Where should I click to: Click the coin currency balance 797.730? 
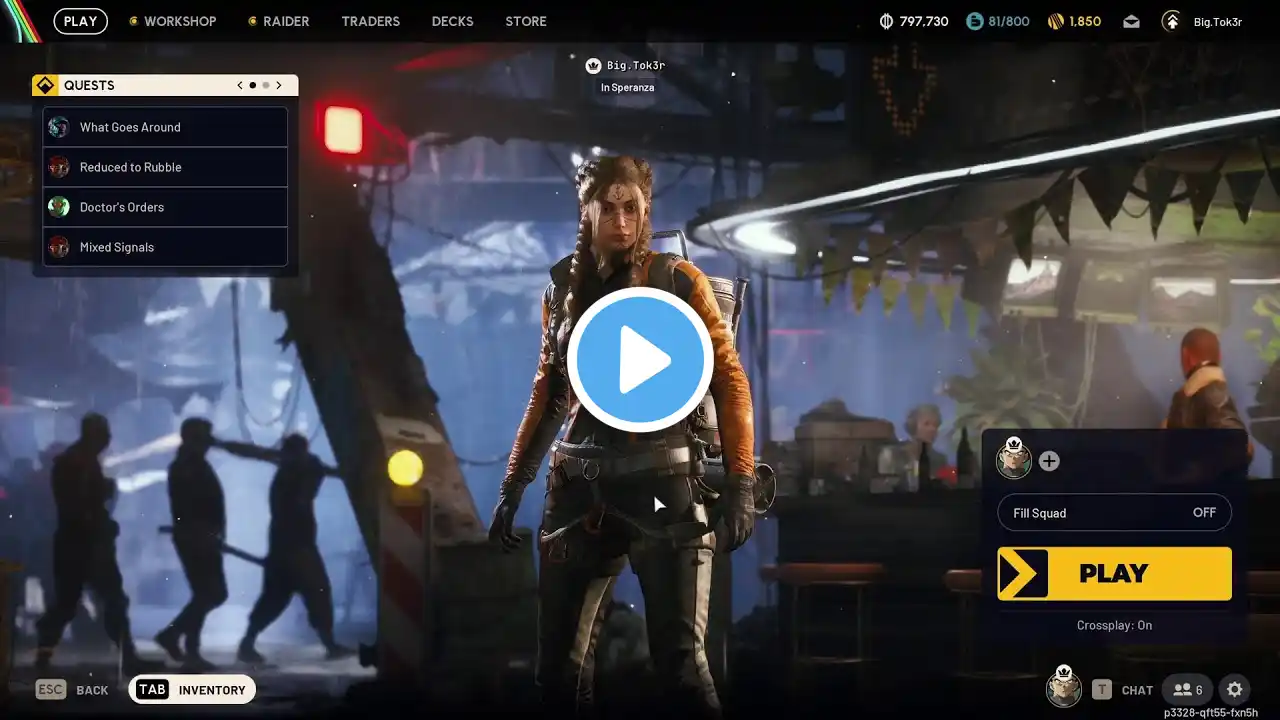pyautogui.click(x=914, y=21)
